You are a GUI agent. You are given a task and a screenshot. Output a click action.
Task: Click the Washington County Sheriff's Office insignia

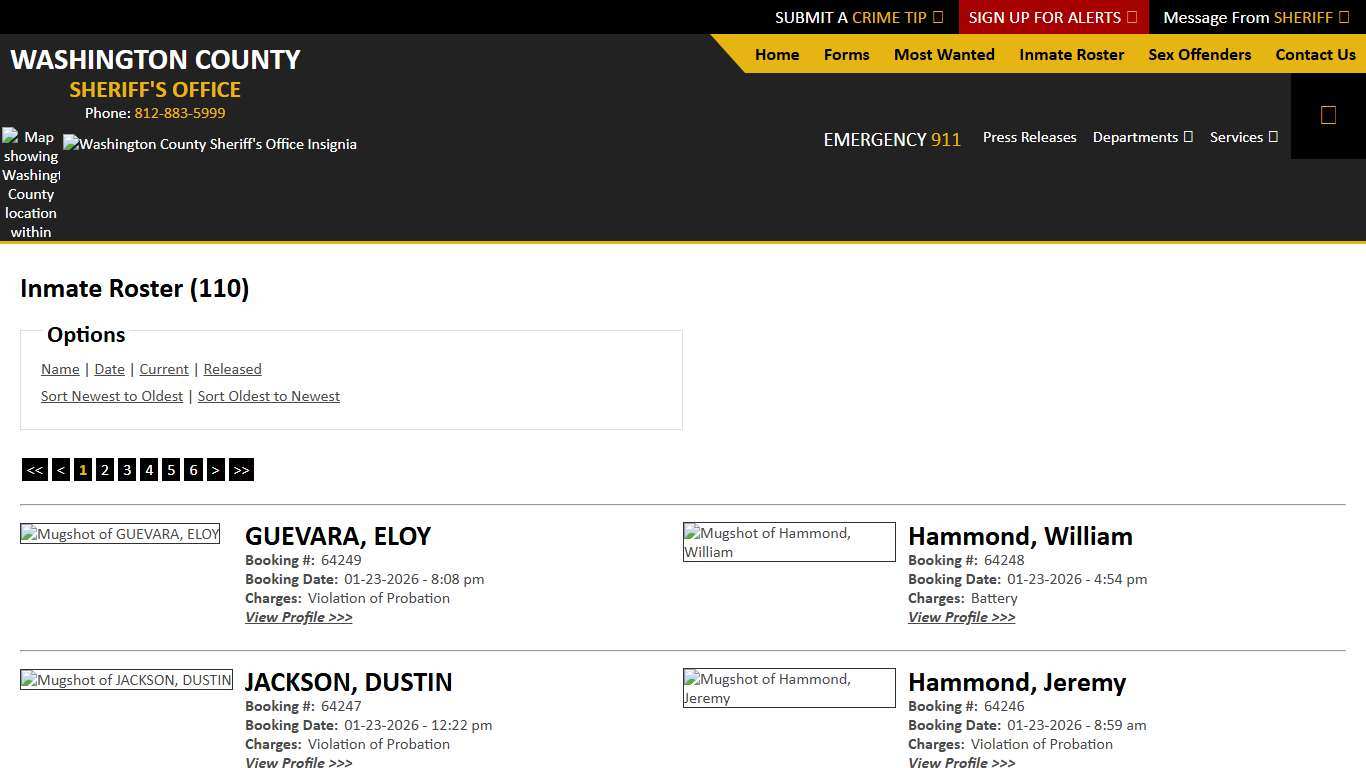(210, 144)
